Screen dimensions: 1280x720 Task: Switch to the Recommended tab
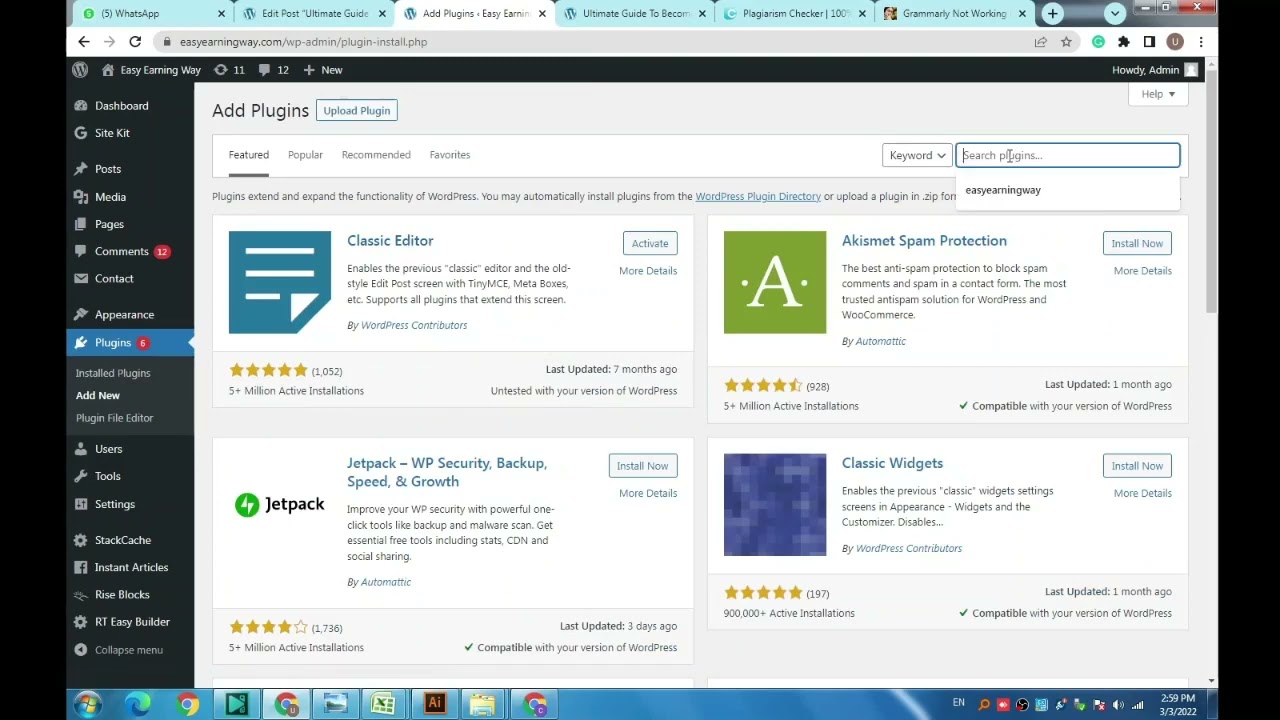click(x=376, y=155)
